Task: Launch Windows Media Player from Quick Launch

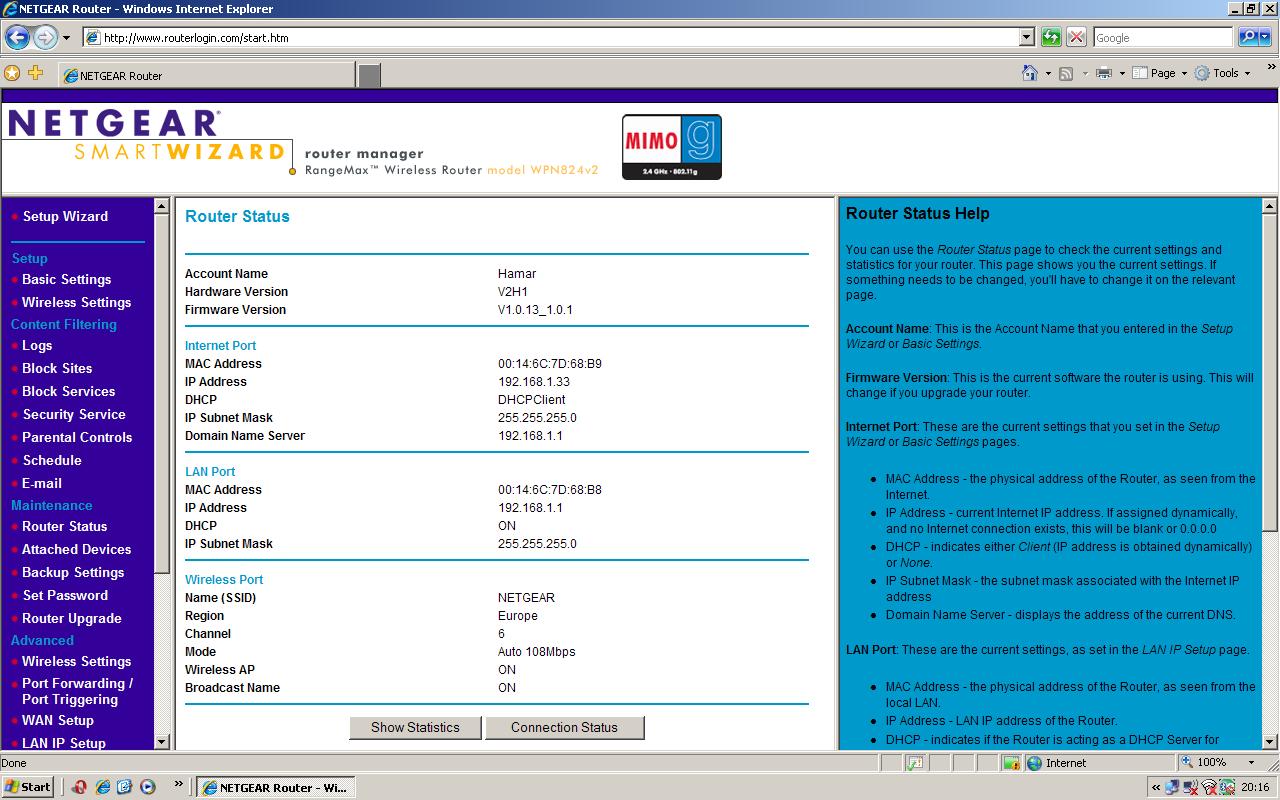Action: [148, 786]
